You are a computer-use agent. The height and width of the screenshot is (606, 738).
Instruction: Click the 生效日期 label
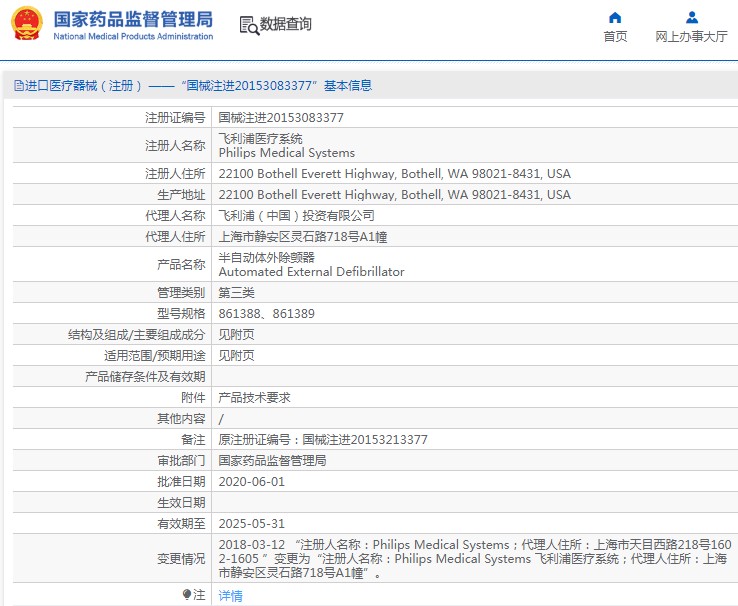tap(181, 502)
